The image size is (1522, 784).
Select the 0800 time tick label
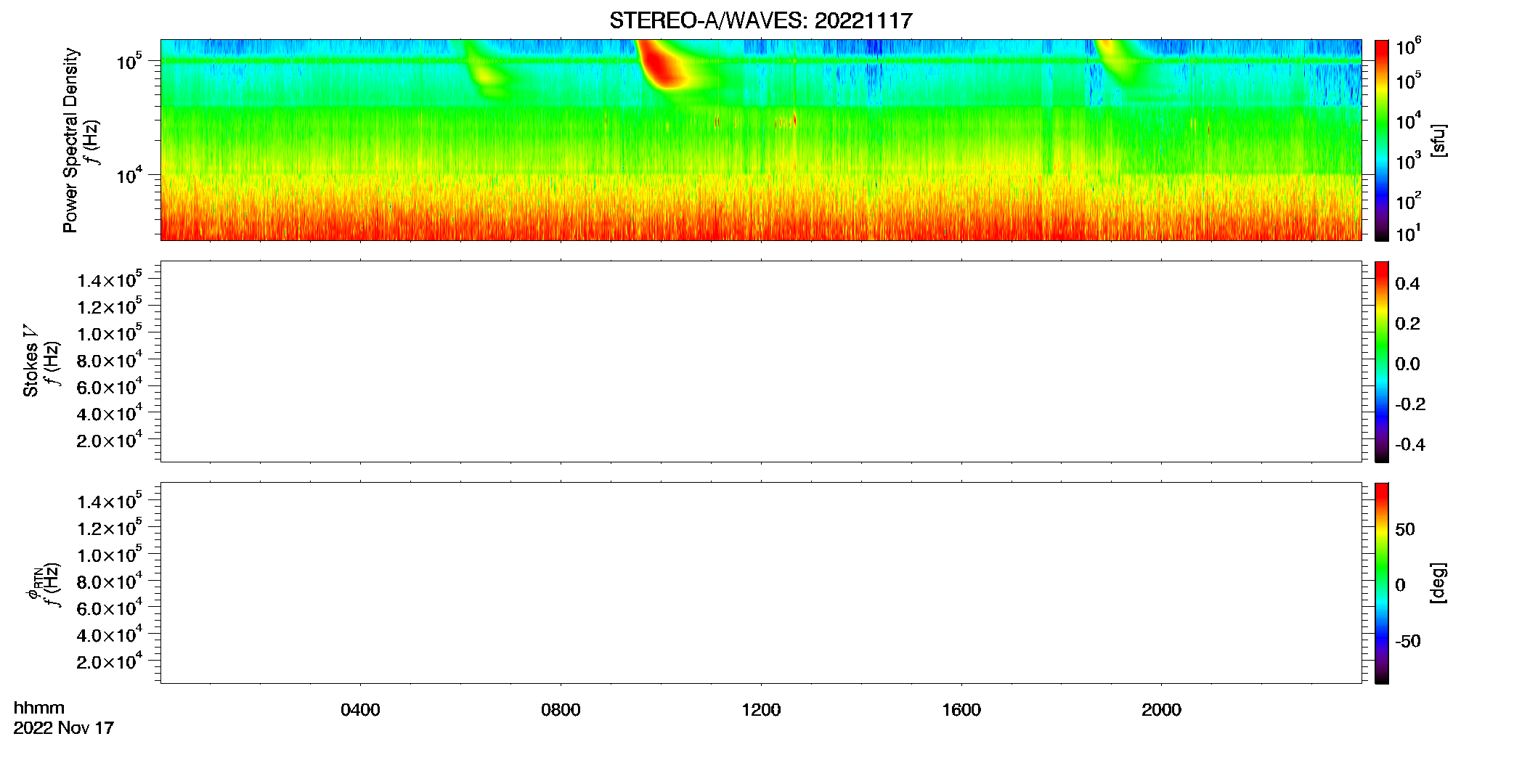[x=561, y=710]
